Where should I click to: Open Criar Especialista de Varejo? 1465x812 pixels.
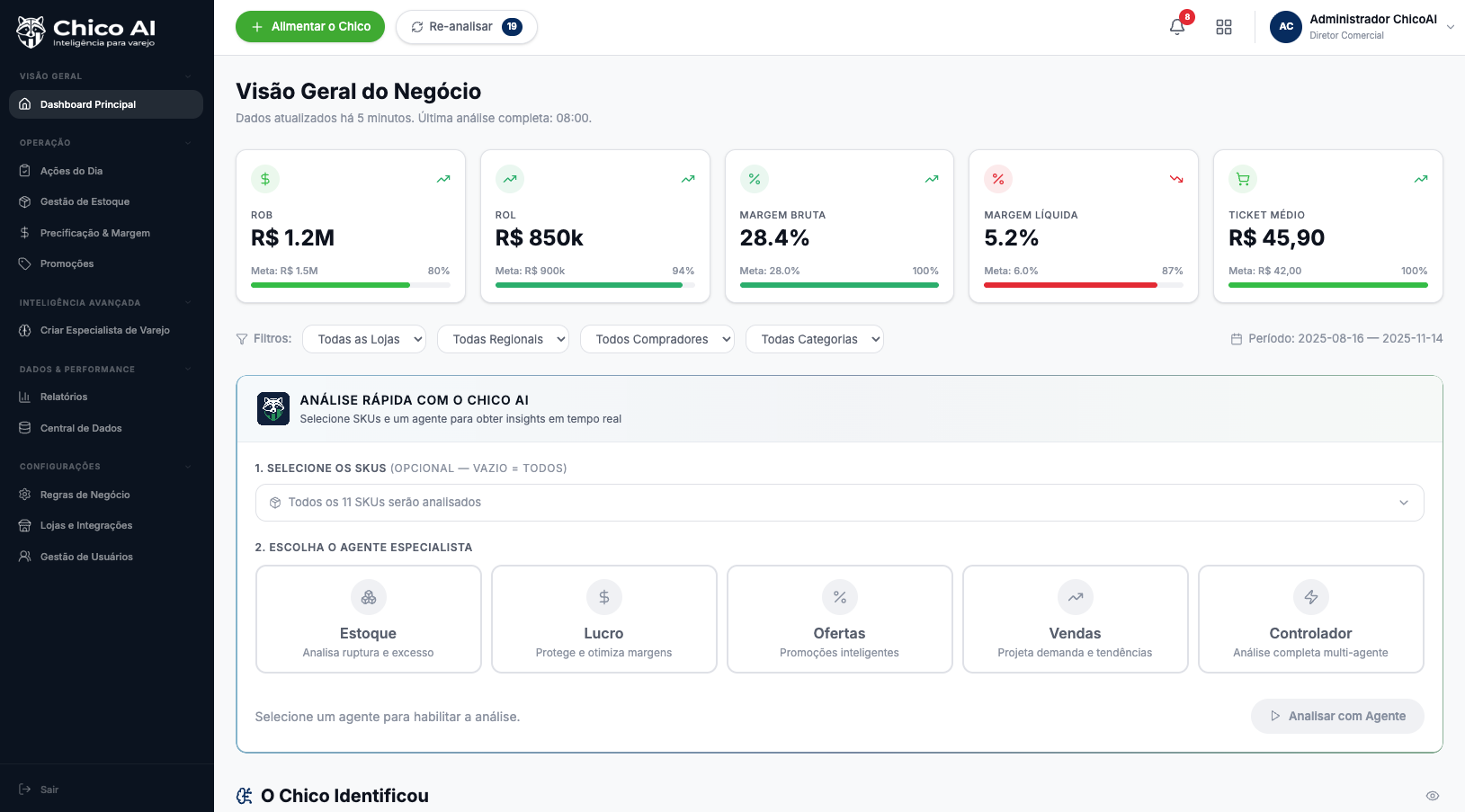106,330
